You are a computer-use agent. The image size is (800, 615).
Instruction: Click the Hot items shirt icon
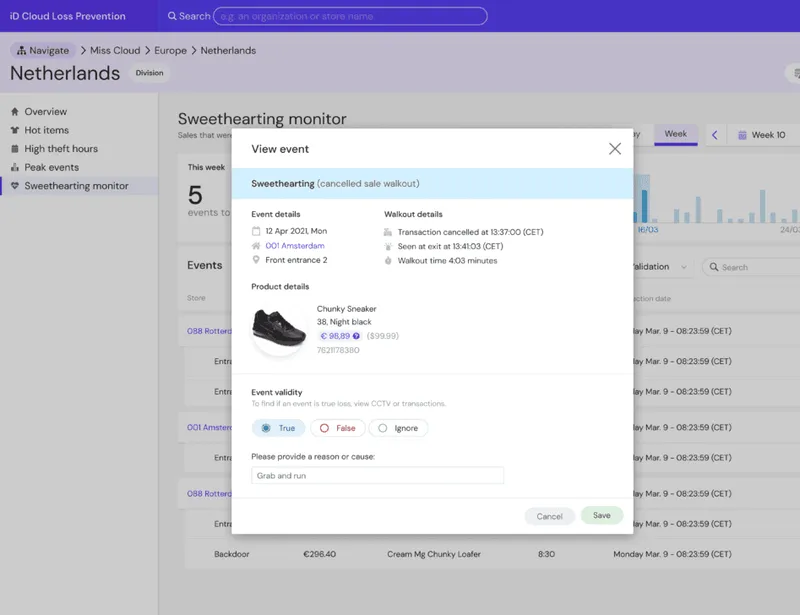pos(15,130)
